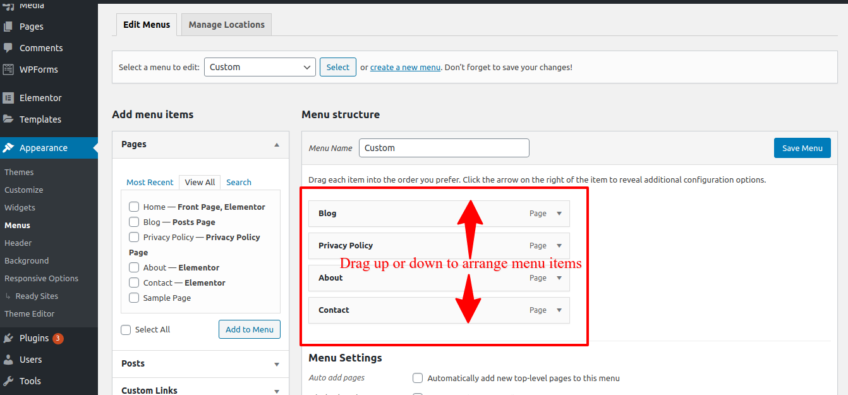Open Pages in the admin sidebar

tap(31, 27)
